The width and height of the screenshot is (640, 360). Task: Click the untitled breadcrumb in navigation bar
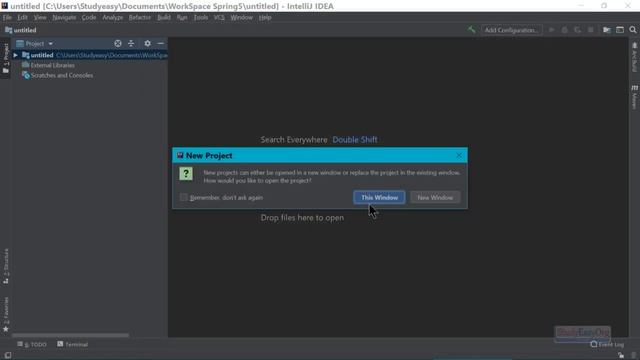[x=21, y=30]
